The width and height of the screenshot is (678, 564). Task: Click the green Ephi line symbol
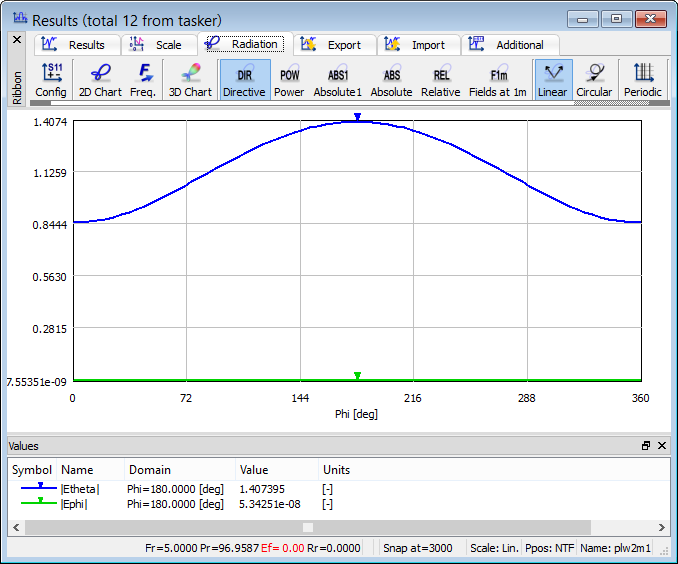click(39, 502)
